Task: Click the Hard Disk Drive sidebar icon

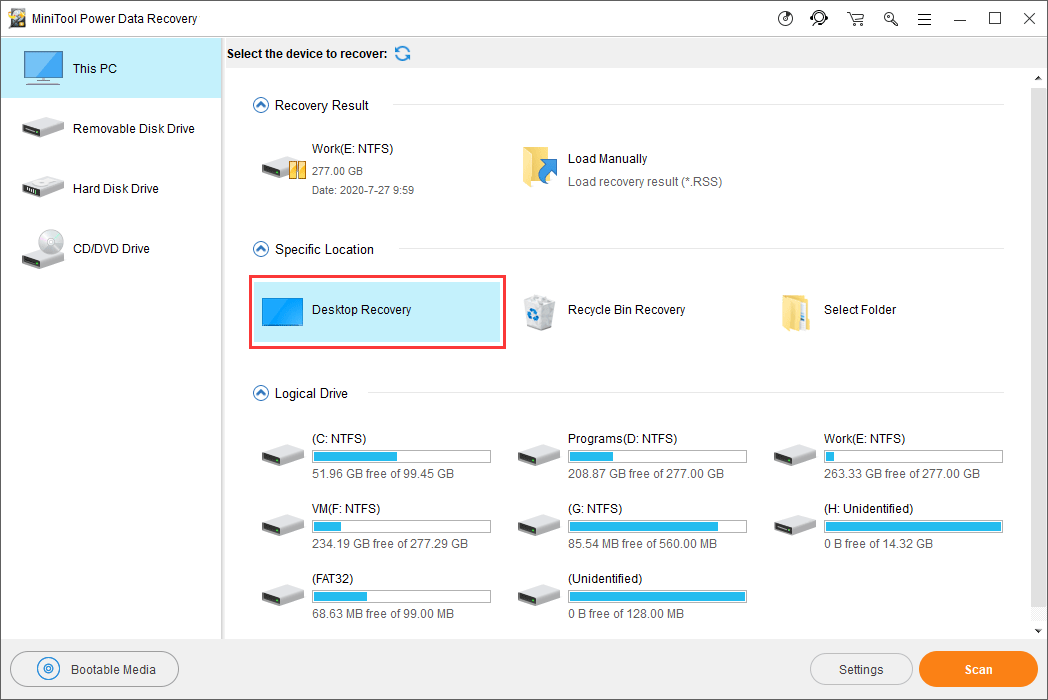Action: point(43,187)
